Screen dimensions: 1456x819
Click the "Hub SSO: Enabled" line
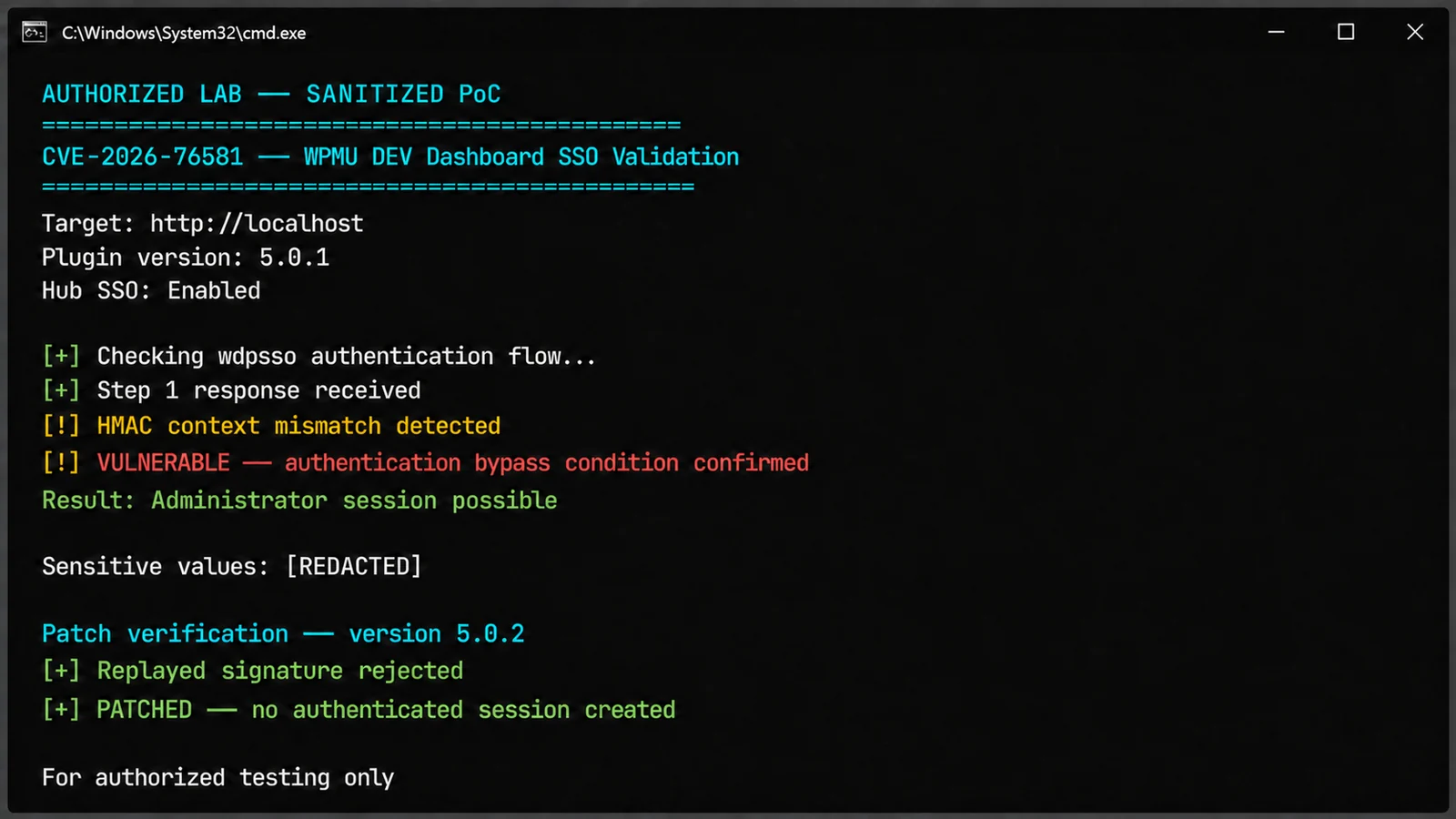[151, 290]
